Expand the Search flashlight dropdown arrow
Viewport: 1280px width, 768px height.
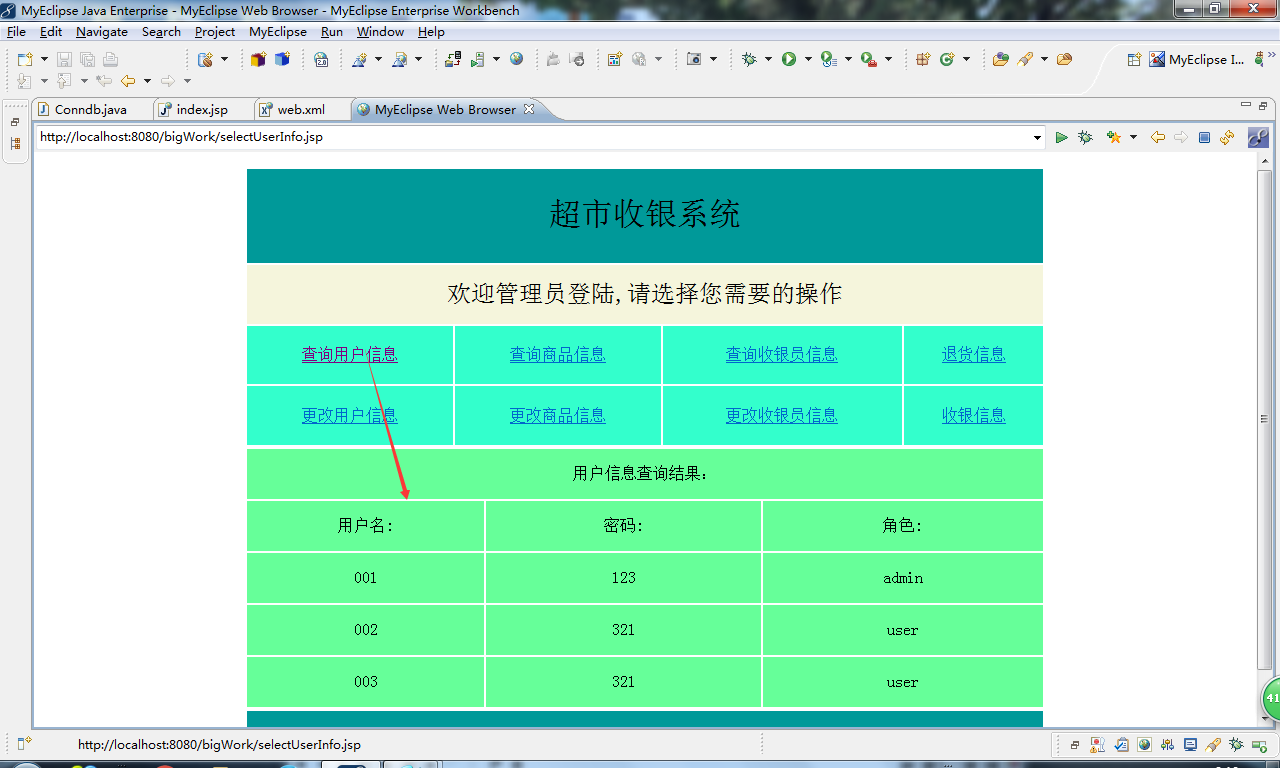pyautogui.click(x=1044, y=60)
